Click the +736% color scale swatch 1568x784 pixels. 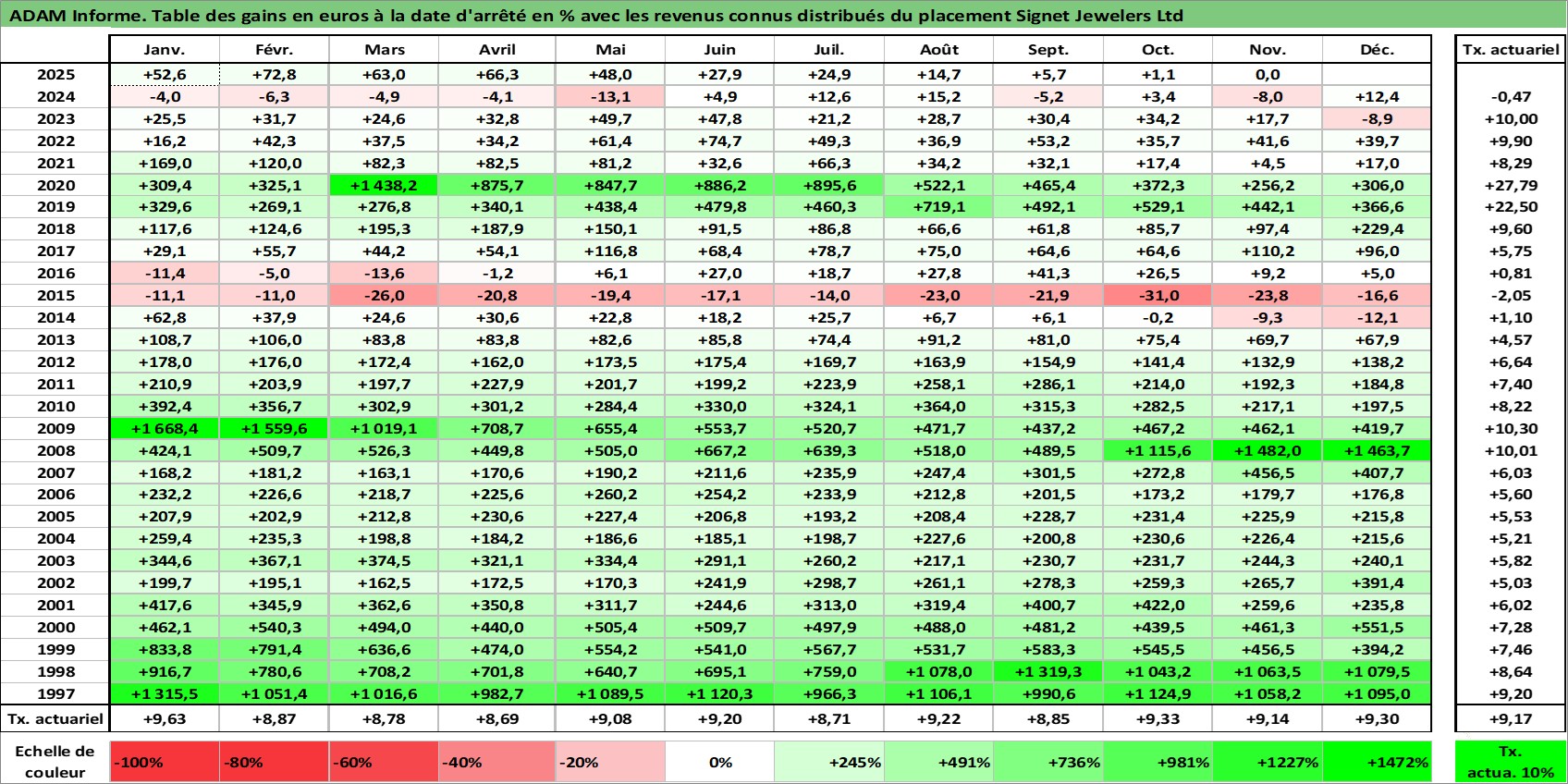coord(1048,762)
